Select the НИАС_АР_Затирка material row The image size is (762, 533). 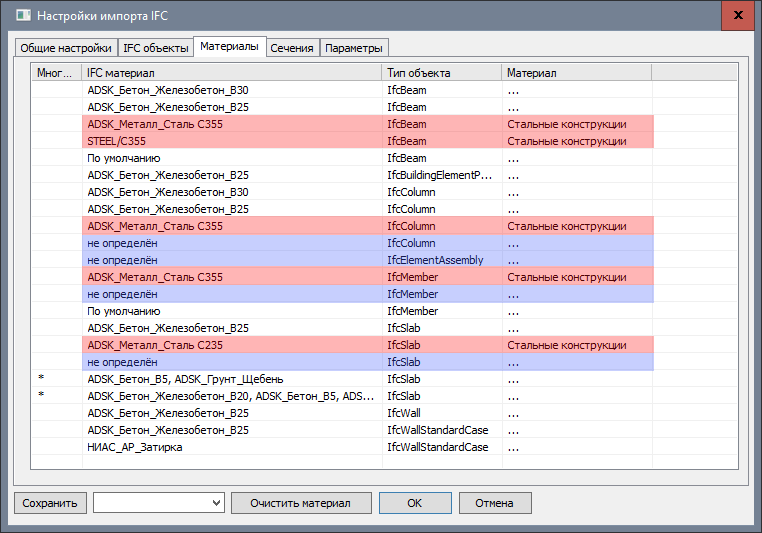click(232, 447)
